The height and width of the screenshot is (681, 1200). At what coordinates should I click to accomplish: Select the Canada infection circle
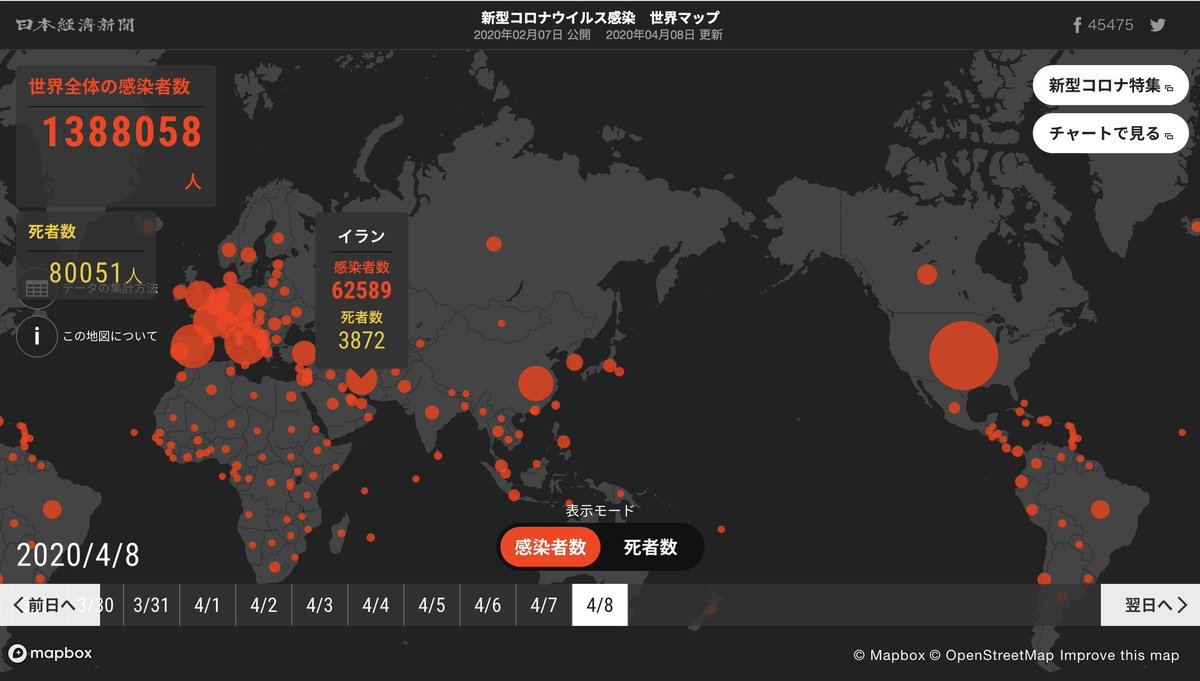(927, 274)
